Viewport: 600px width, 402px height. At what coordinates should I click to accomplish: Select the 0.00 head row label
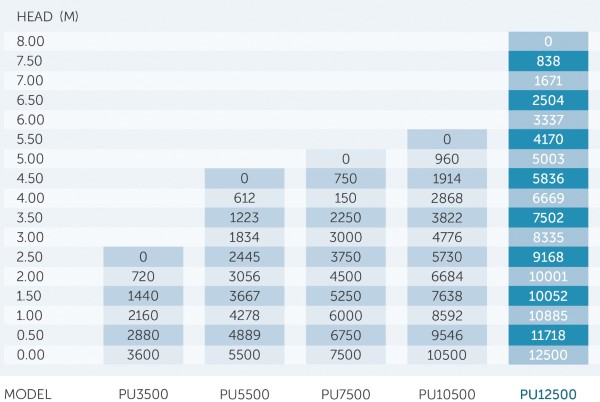point(30,355)
